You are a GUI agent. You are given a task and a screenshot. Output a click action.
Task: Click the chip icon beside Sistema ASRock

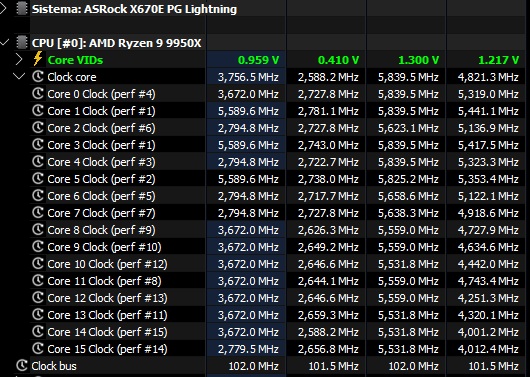[22, 8]
